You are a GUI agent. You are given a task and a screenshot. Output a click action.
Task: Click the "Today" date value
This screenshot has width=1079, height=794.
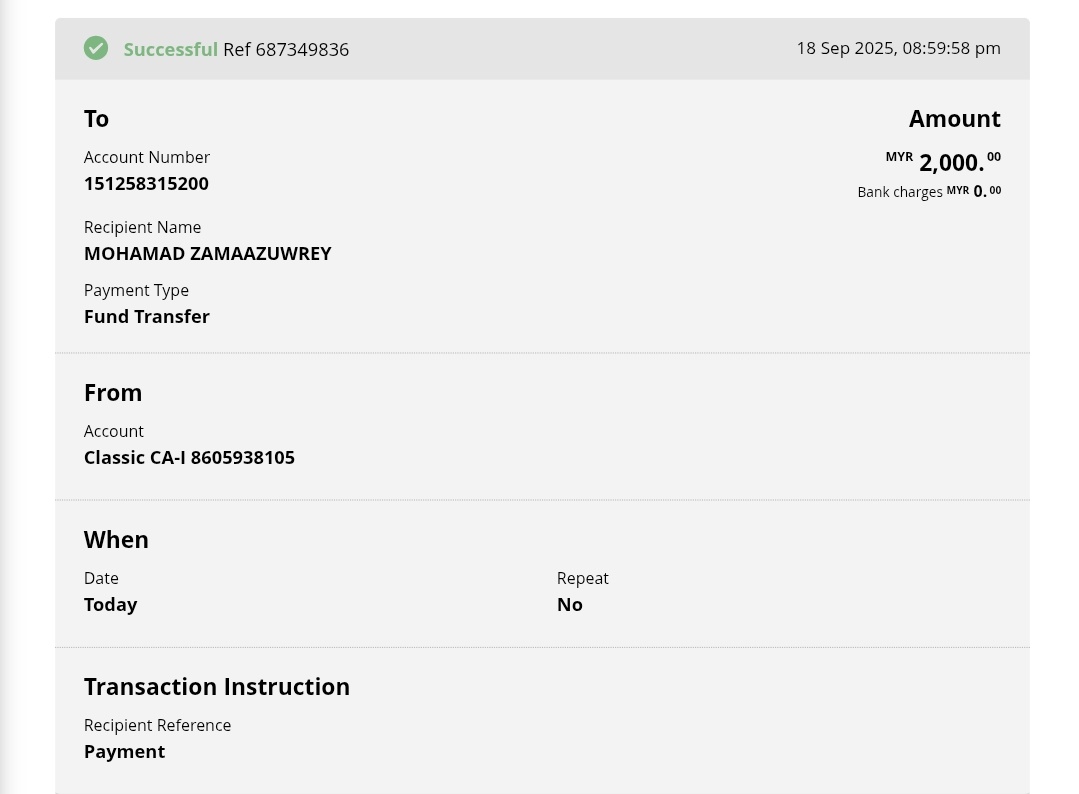click(x=110, y=605)
